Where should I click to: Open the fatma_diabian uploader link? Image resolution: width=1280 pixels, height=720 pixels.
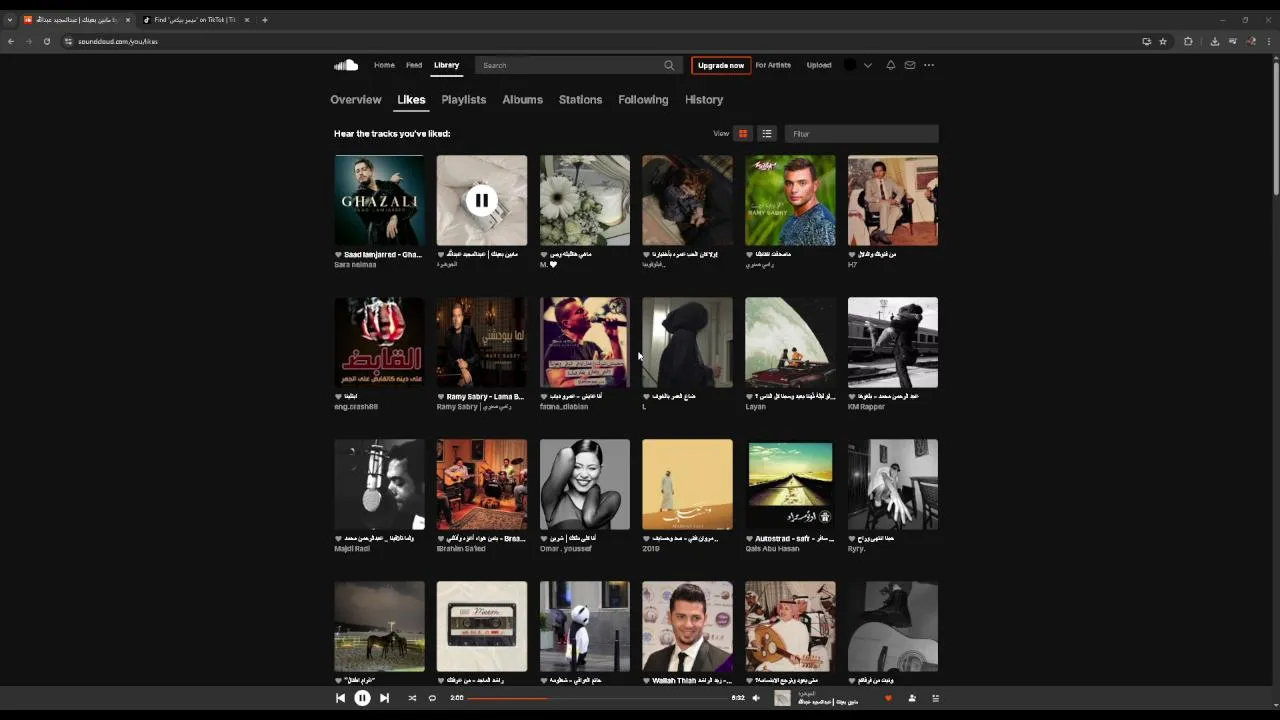(564, 407)
